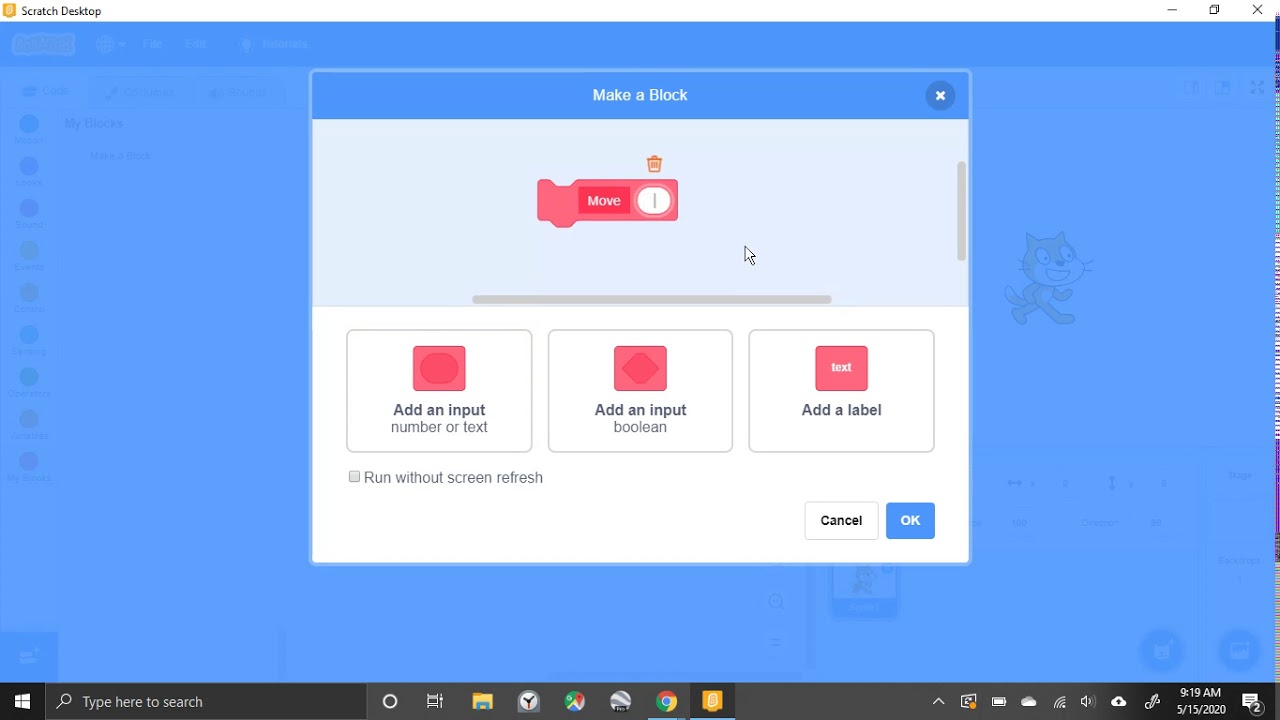Open Task View on the taskbar

435,702
